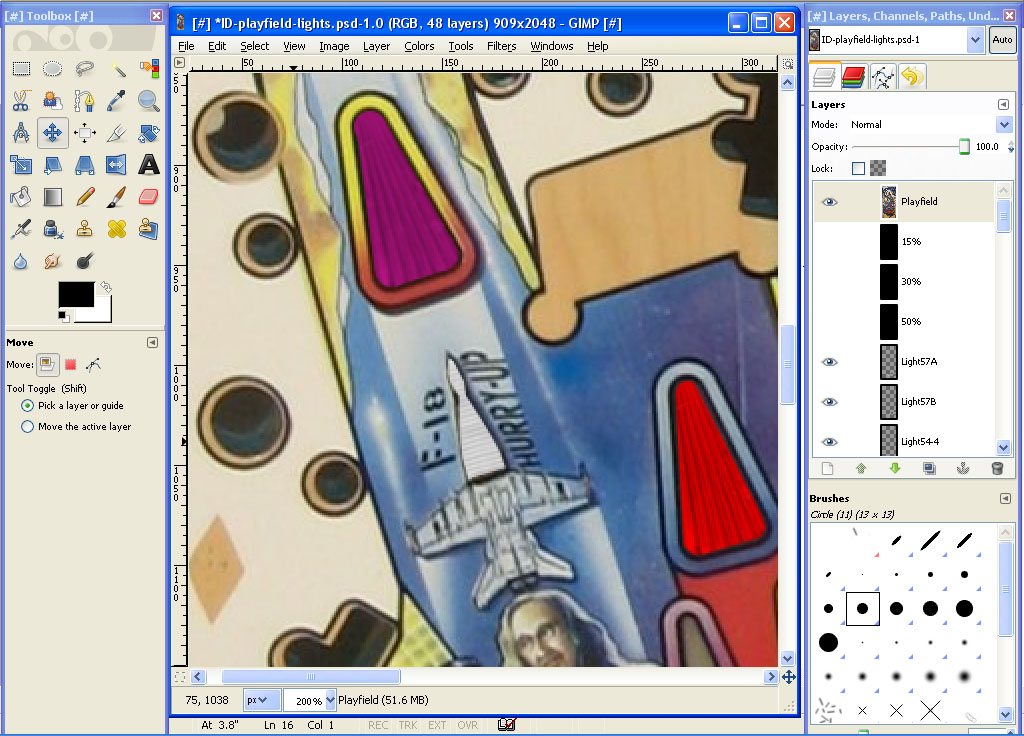The width and height of the screenshot is (1024, 736).
Task: Activate the Scissors Select tool
Action: tap(21, 100)
